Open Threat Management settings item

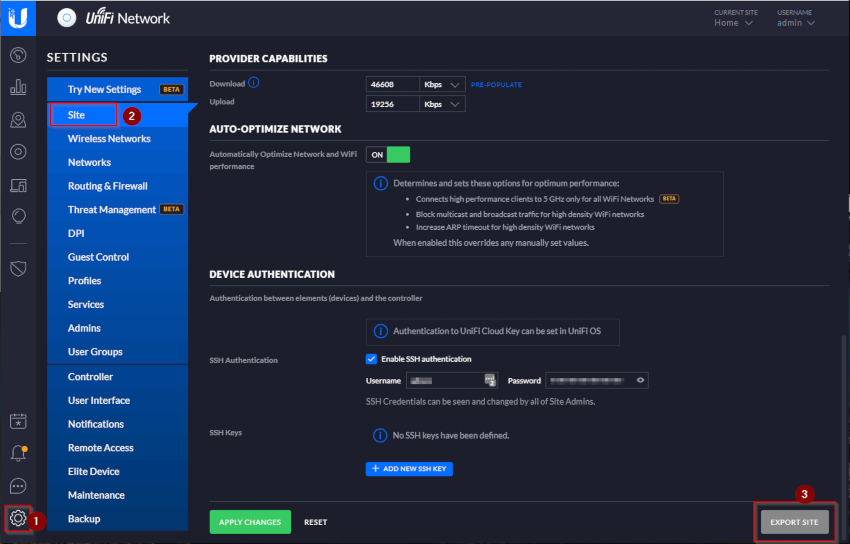[x=118, y=210]
